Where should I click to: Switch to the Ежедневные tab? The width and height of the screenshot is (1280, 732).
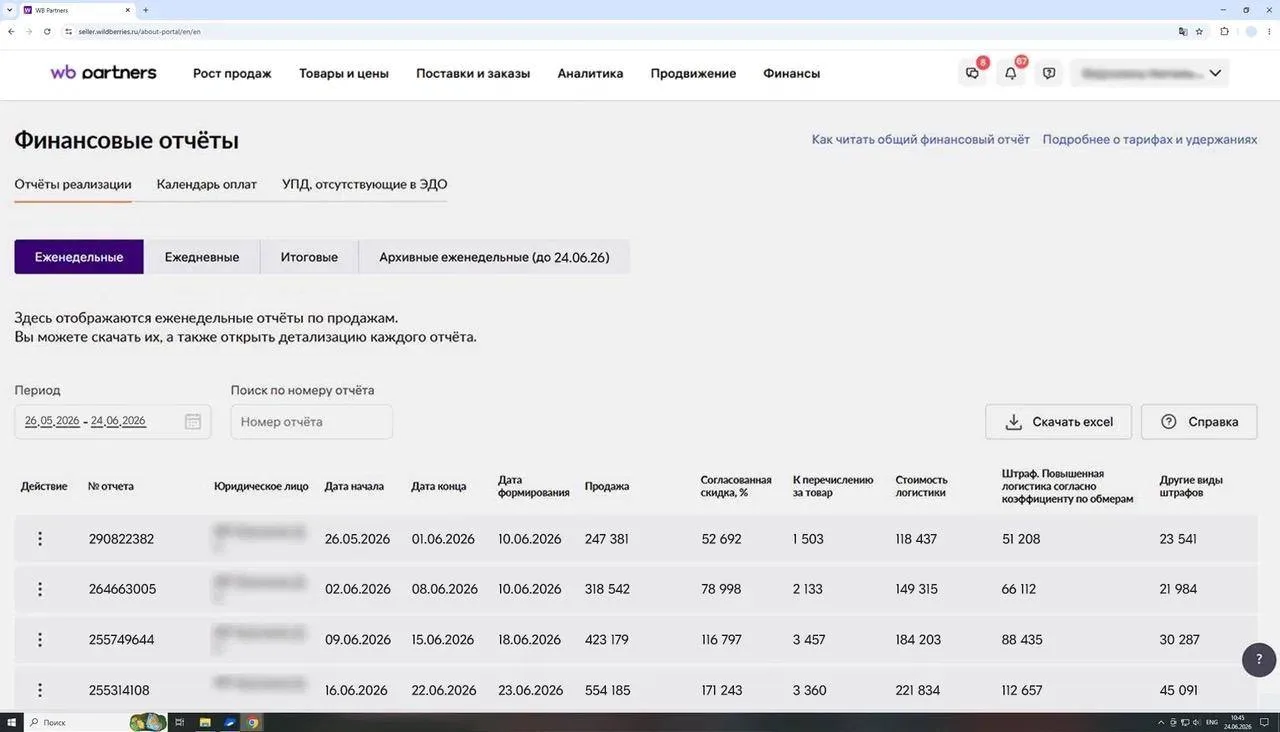[202, 257]
